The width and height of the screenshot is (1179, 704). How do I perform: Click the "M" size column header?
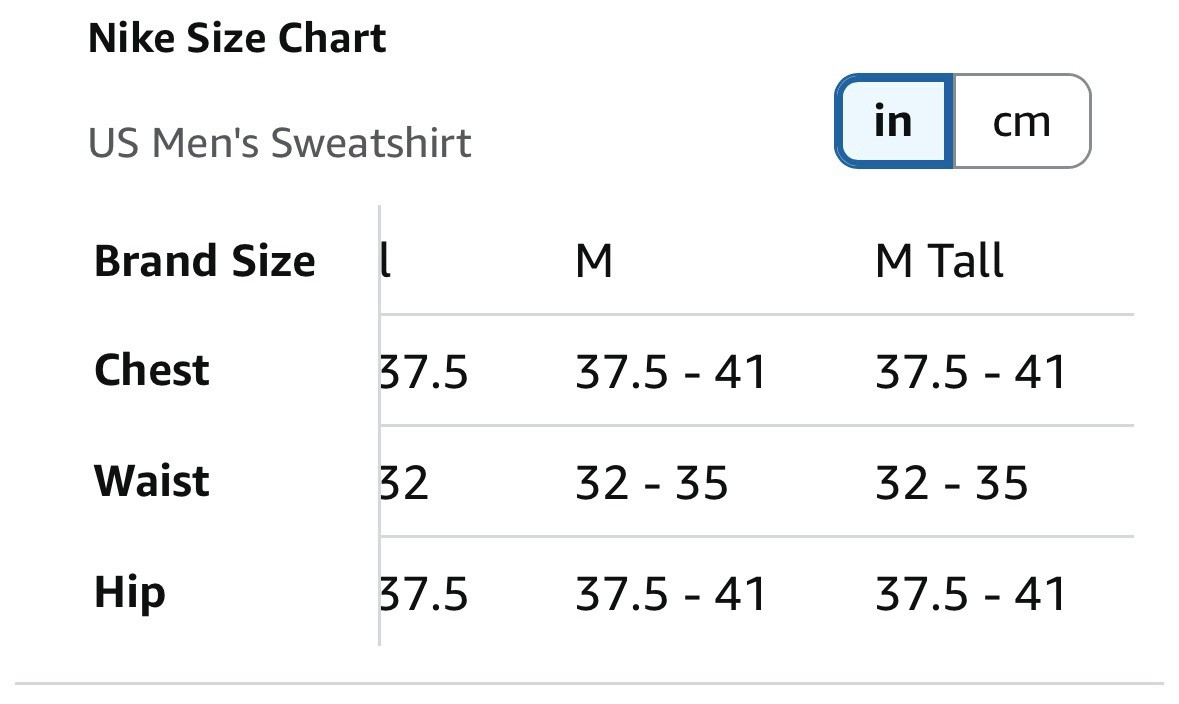[594, 262]
